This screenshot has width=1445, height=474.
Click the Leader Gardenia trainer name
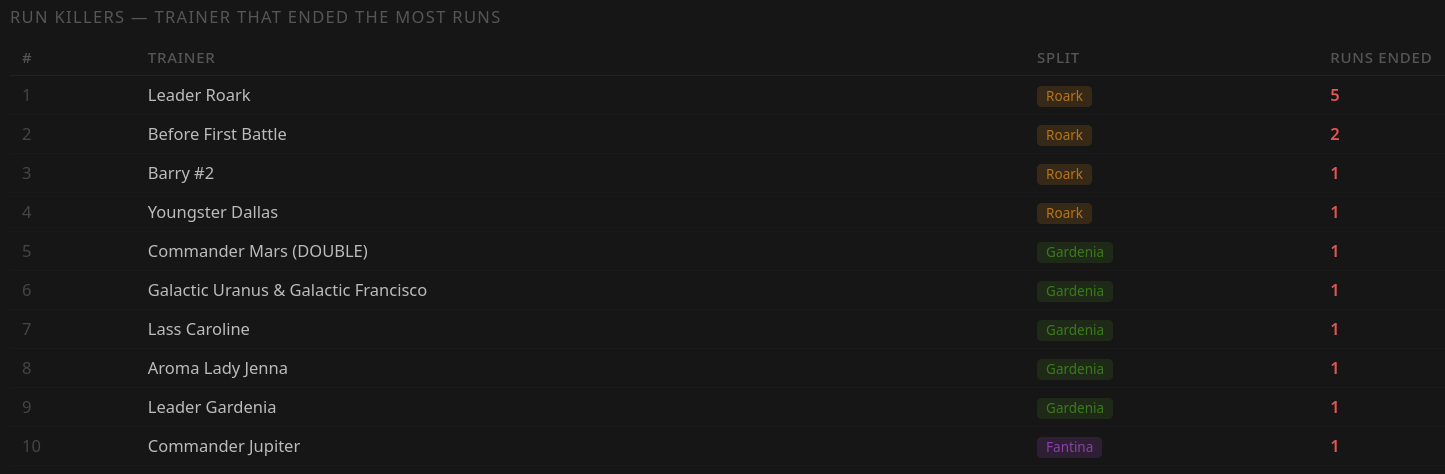[x=212, y=407]
